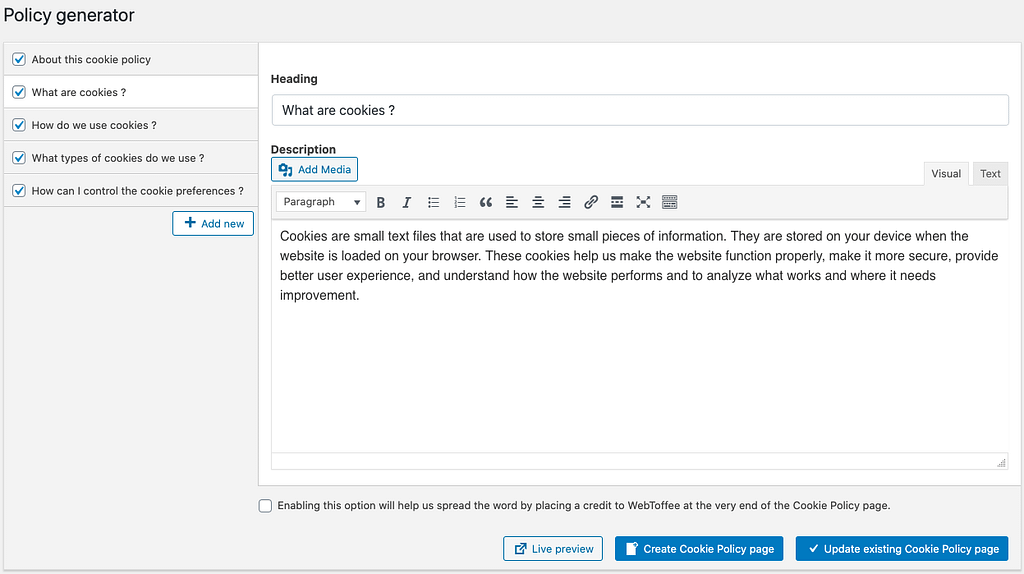Open Live preview

point(553,549)
